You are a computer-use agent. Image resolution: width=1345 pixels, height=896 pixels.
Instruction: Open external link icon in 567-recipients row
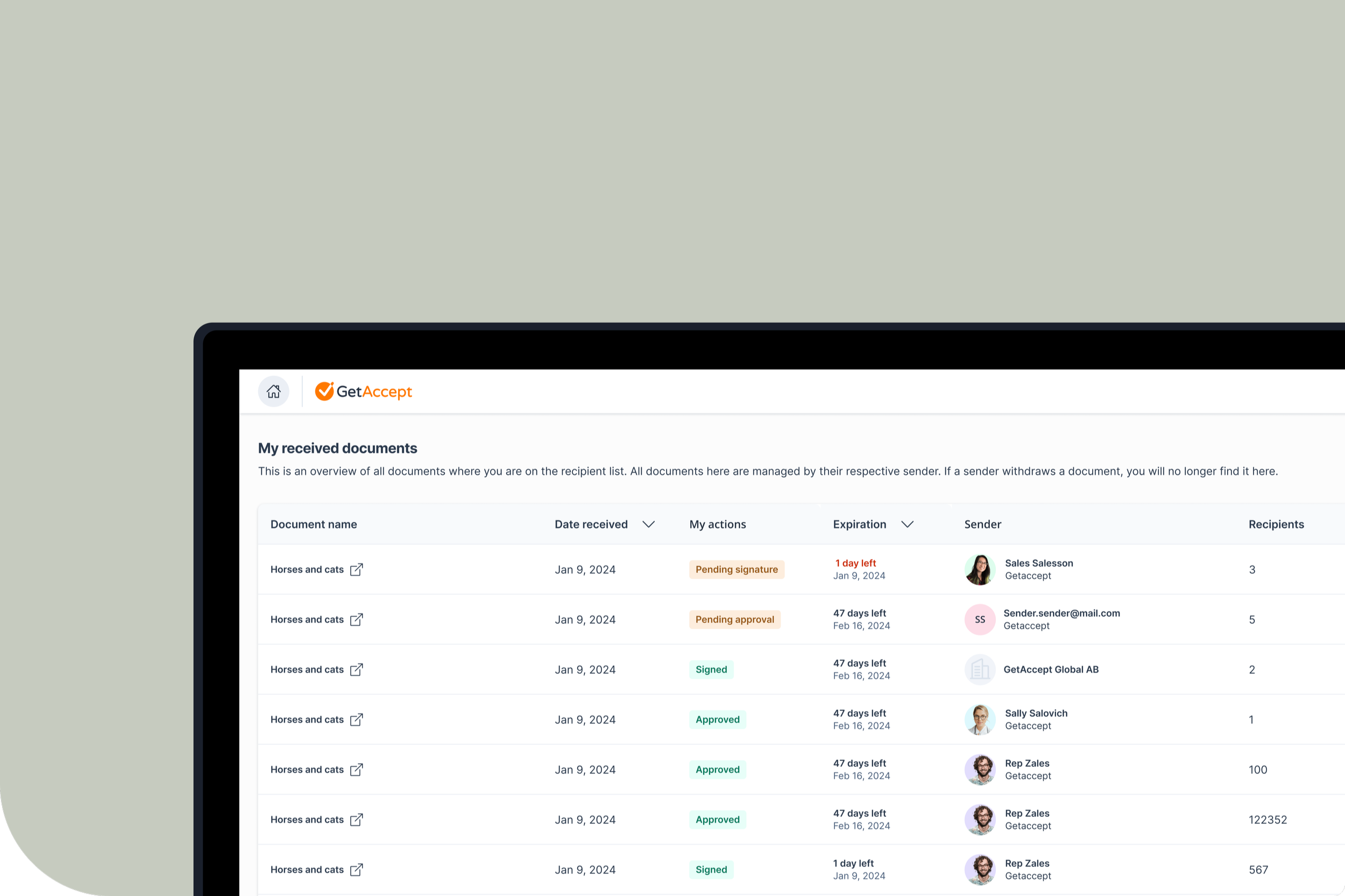356,870
